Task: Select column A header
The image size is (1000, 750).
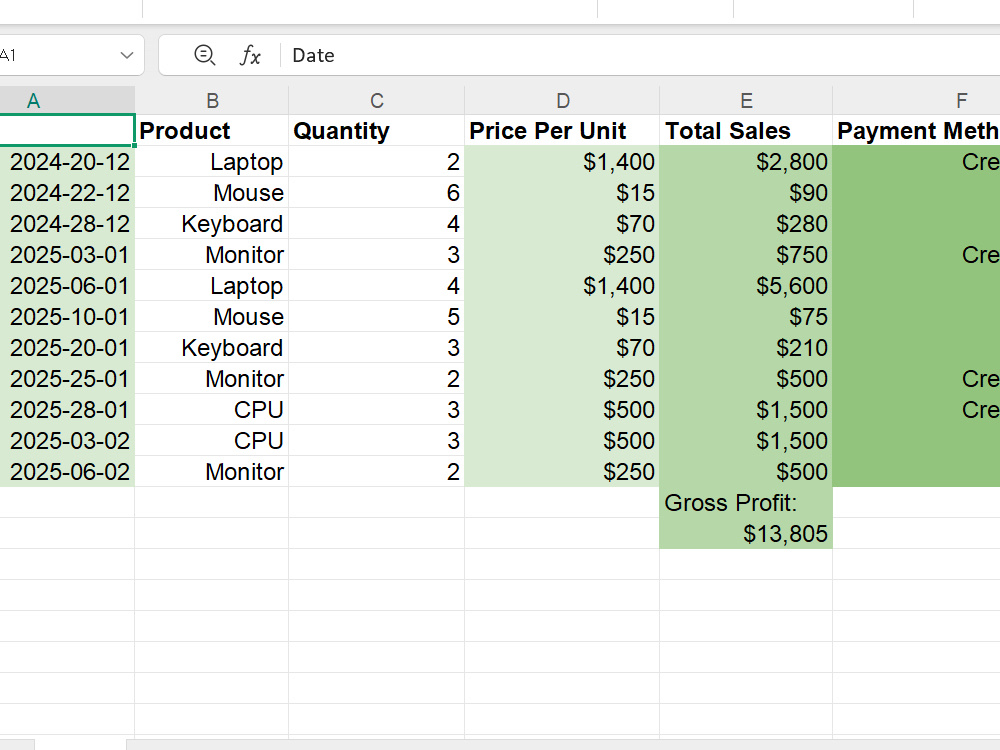Action: pos(66,101)
